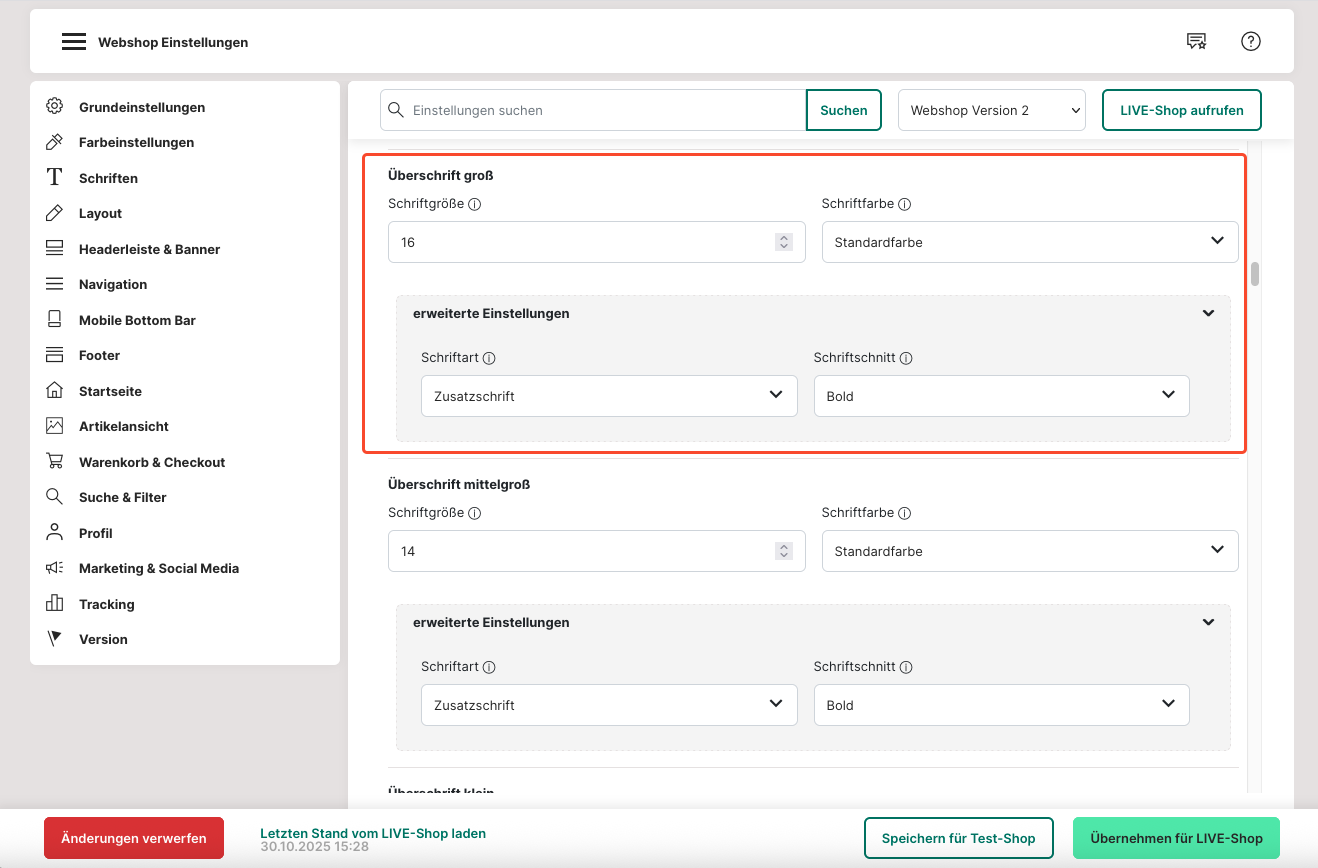Click the Warenkorb & Checkout cart icon
The height and width of the screenshot is (868, 1318).
[x=55, y=462]
